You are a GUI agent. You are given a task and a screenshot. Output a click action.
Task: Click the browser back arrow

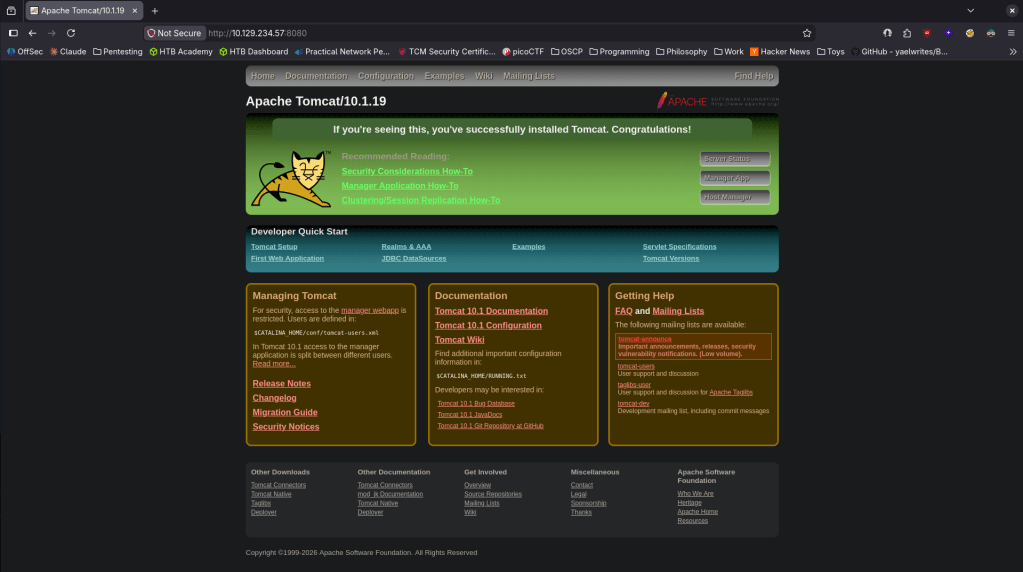coord(32,33)
